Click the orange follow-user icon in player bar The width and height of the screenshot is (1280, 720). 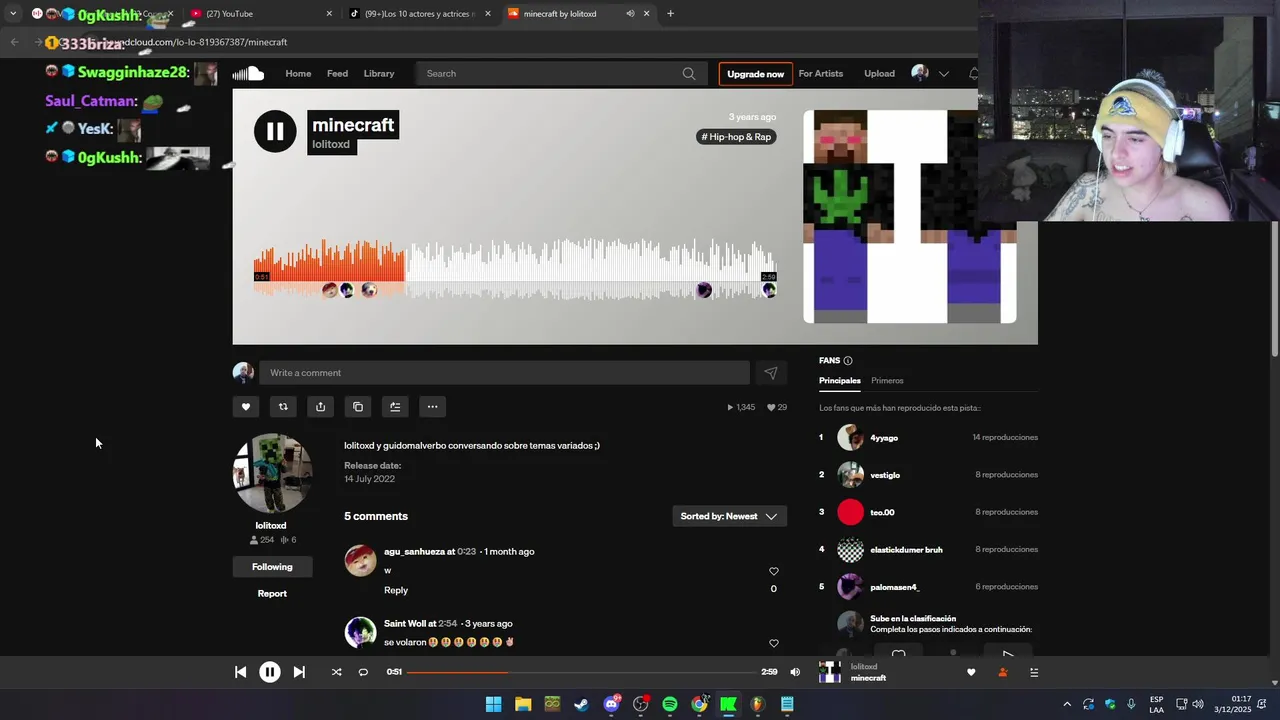tap(1002, 673)
